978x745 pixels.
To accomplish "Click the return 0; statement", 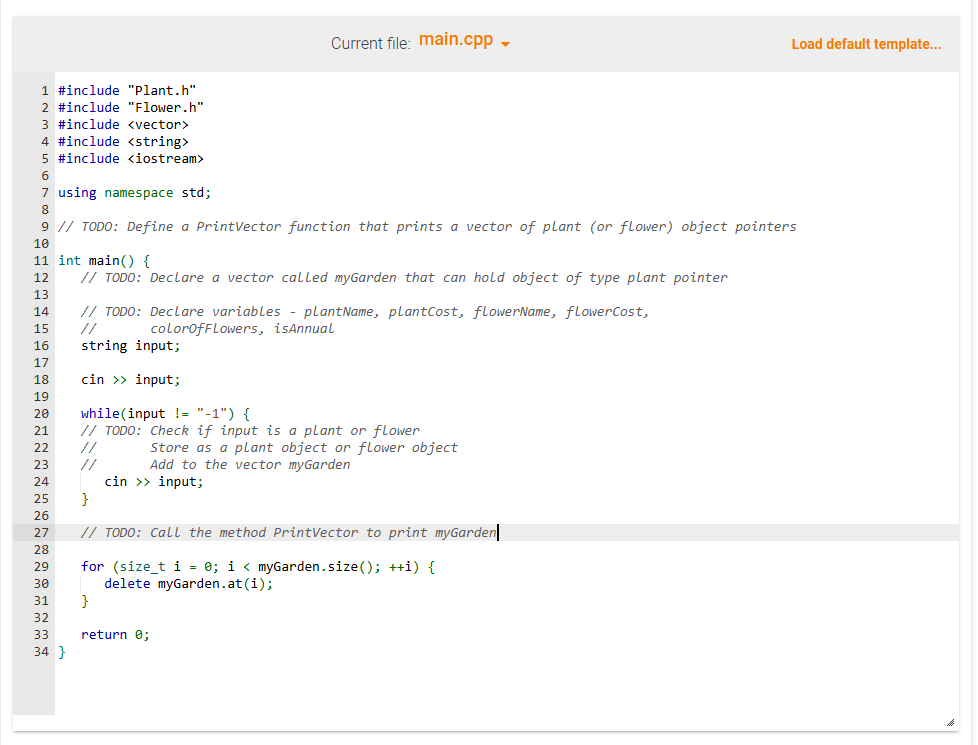I will pyautogui.click(x=115, y=634).
